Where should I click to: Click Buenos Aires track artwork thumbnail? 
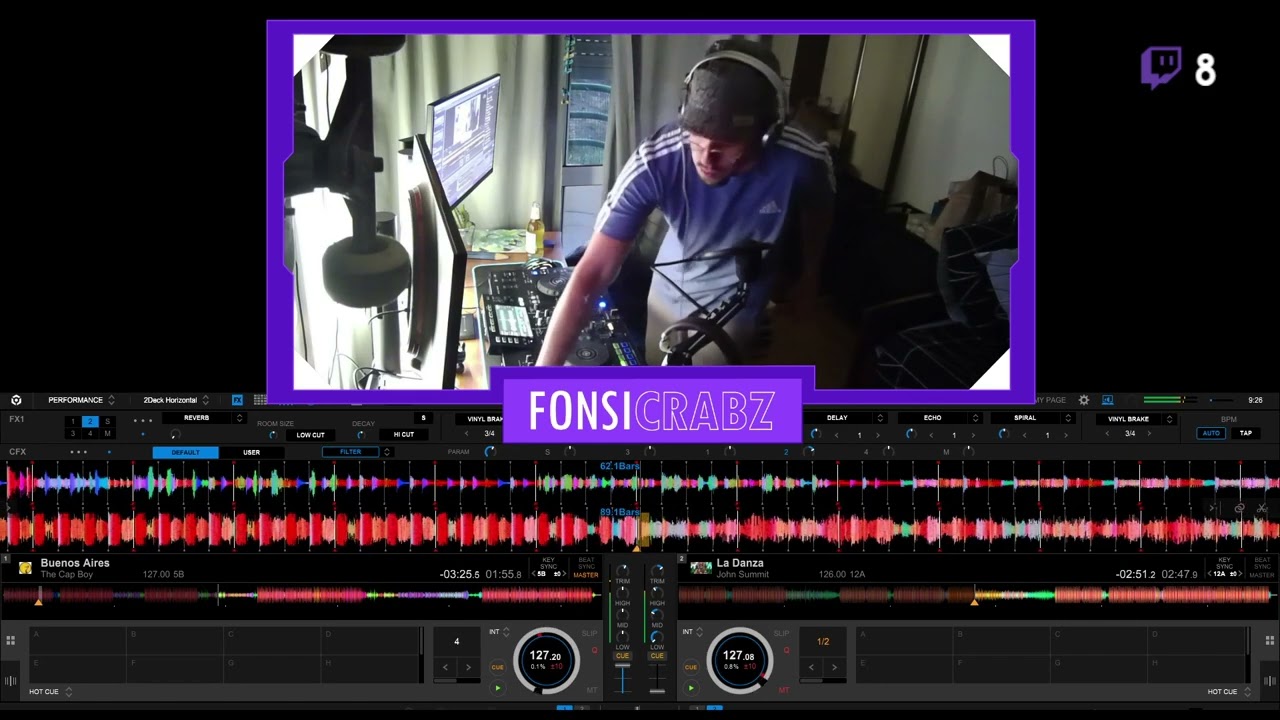point(25,568)
